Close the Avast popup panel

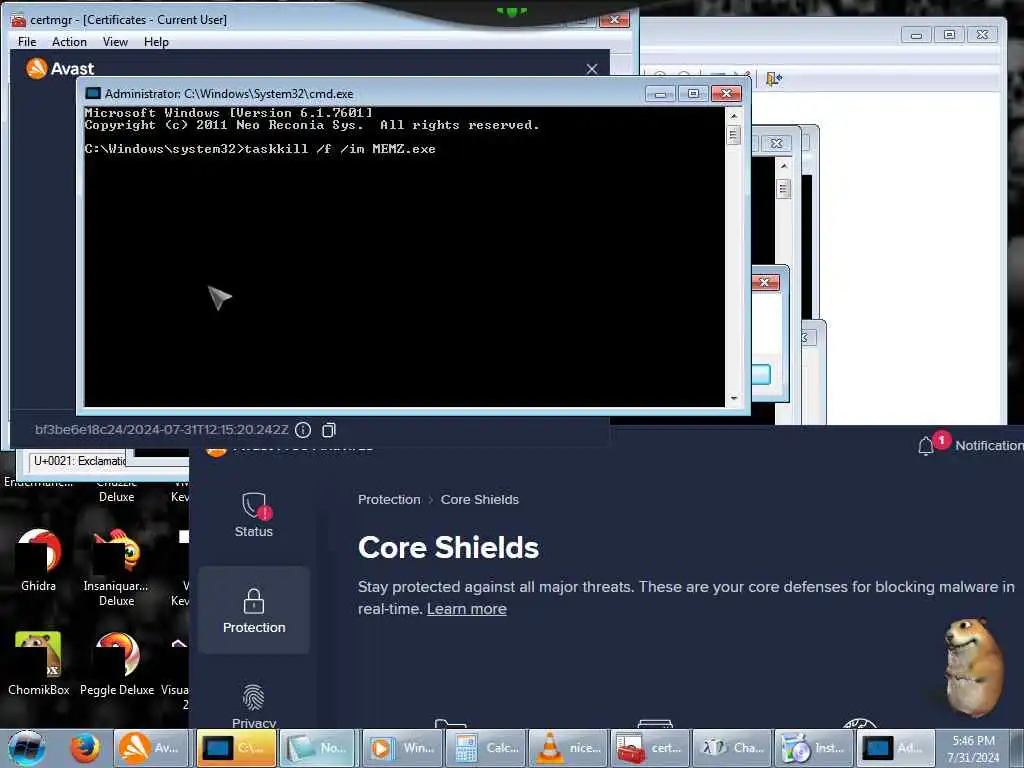pyautogui.click(x=592, y=69)
